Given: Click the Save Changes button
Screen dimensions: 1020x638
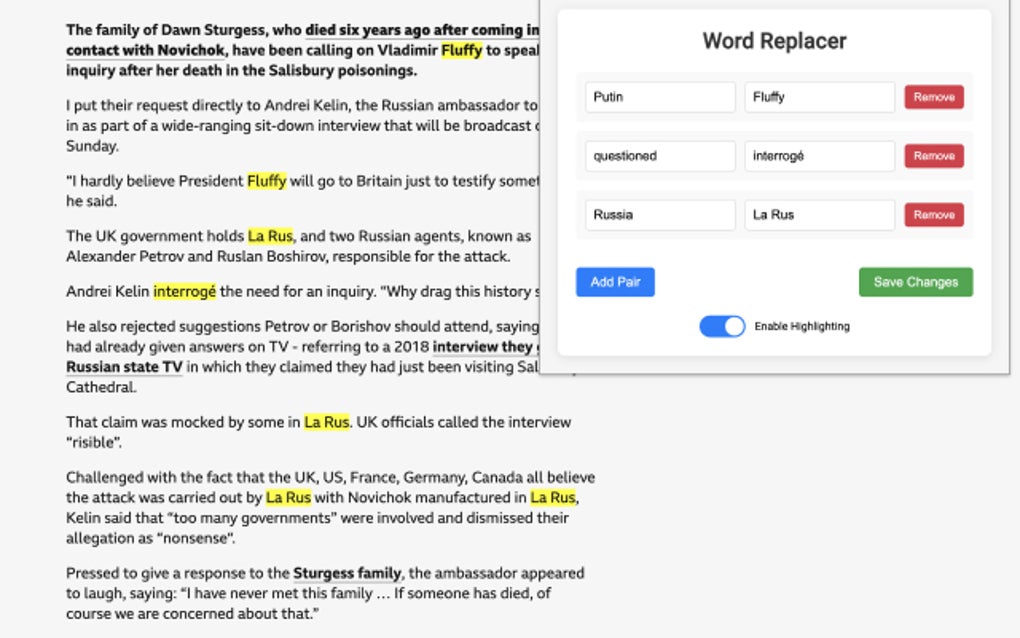Looking at the screenshot, I should (x=915, y=282).
